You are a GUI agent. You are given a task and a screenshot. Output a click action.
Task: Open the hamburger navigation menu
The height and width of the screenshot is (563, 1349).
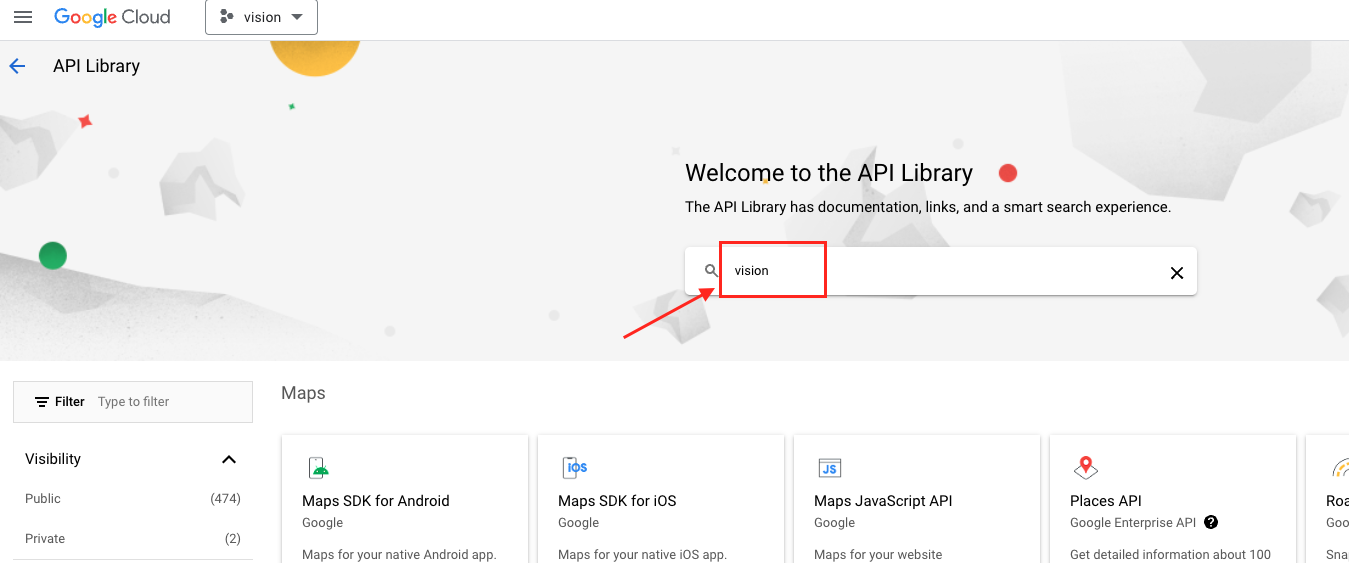[22, 17]
